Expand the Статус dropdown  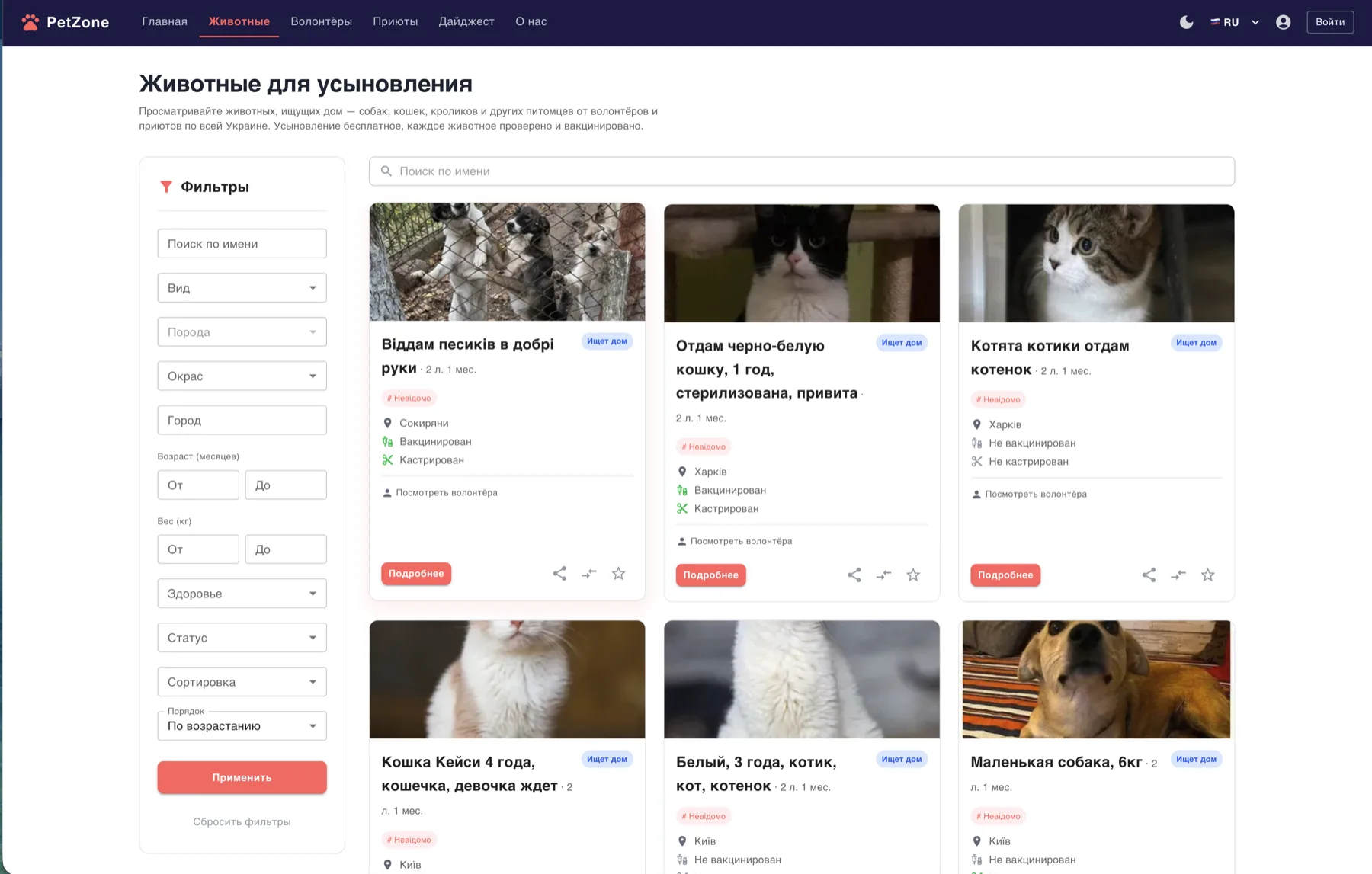(x=242, y=638)
